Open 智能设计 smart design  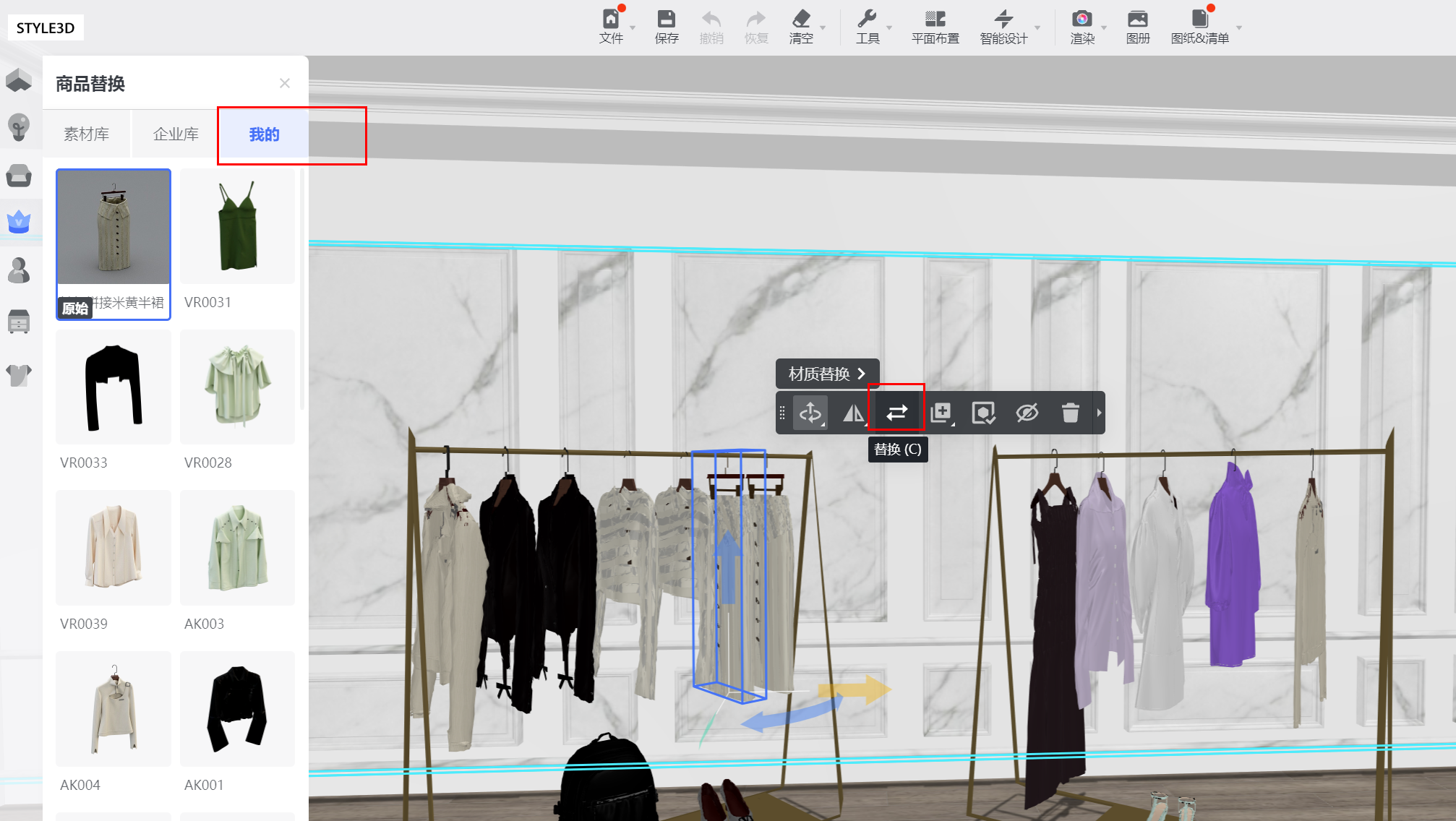[x=1003, y=26]
